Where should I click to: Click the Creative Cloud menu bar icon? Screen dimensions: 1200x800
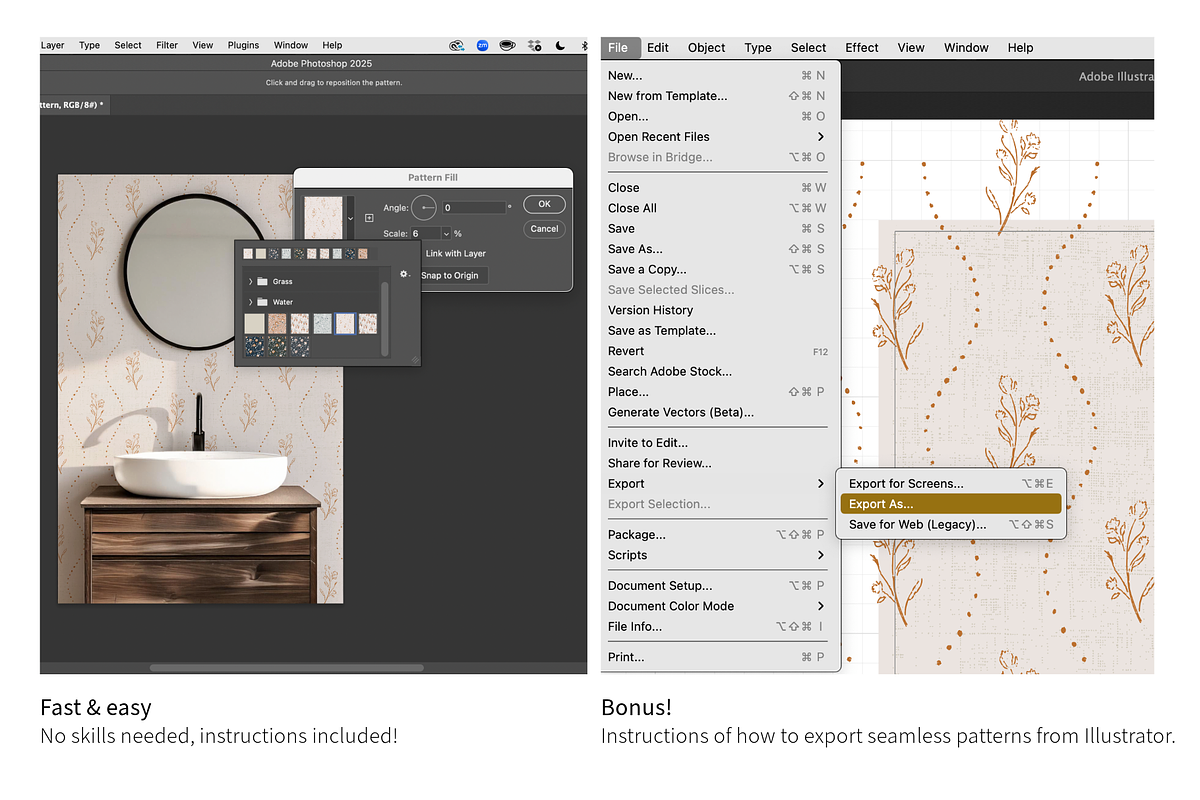[x=457, y=45]
